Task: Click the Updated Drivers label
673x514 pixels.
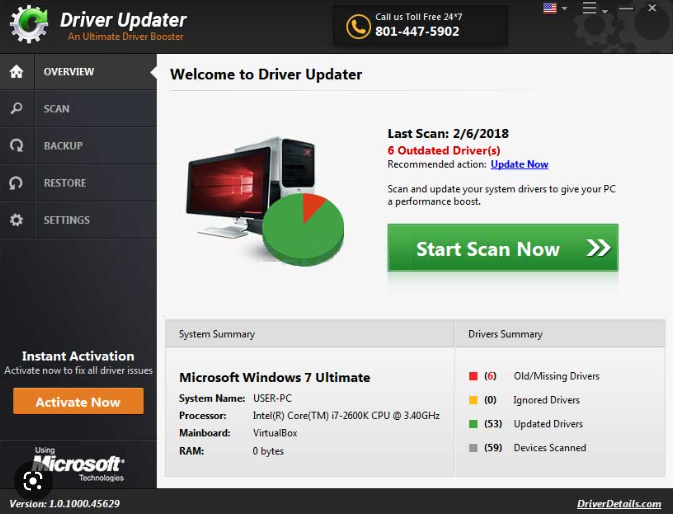Action: 548,424
